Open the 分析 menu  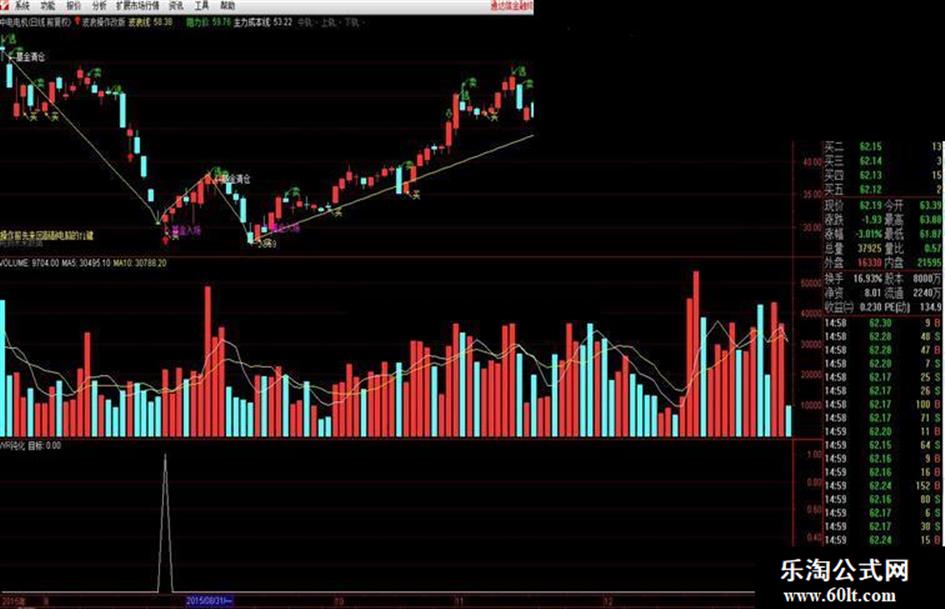coord(99,6)
